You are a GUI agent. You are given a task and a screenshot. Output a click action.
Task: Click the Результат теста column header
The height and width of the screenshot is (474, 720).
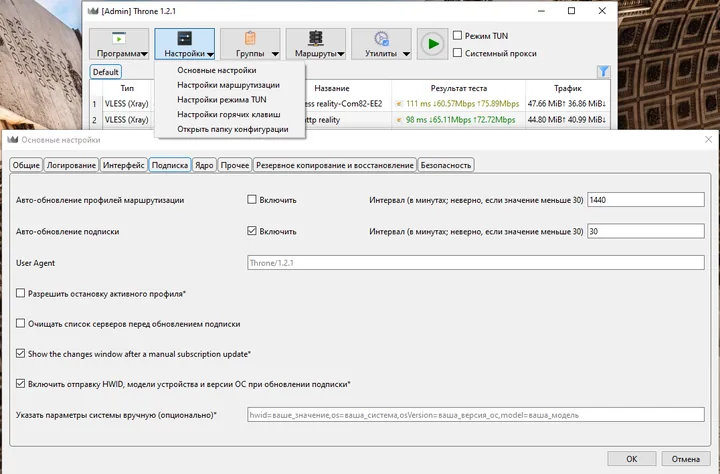click(458, 88)
